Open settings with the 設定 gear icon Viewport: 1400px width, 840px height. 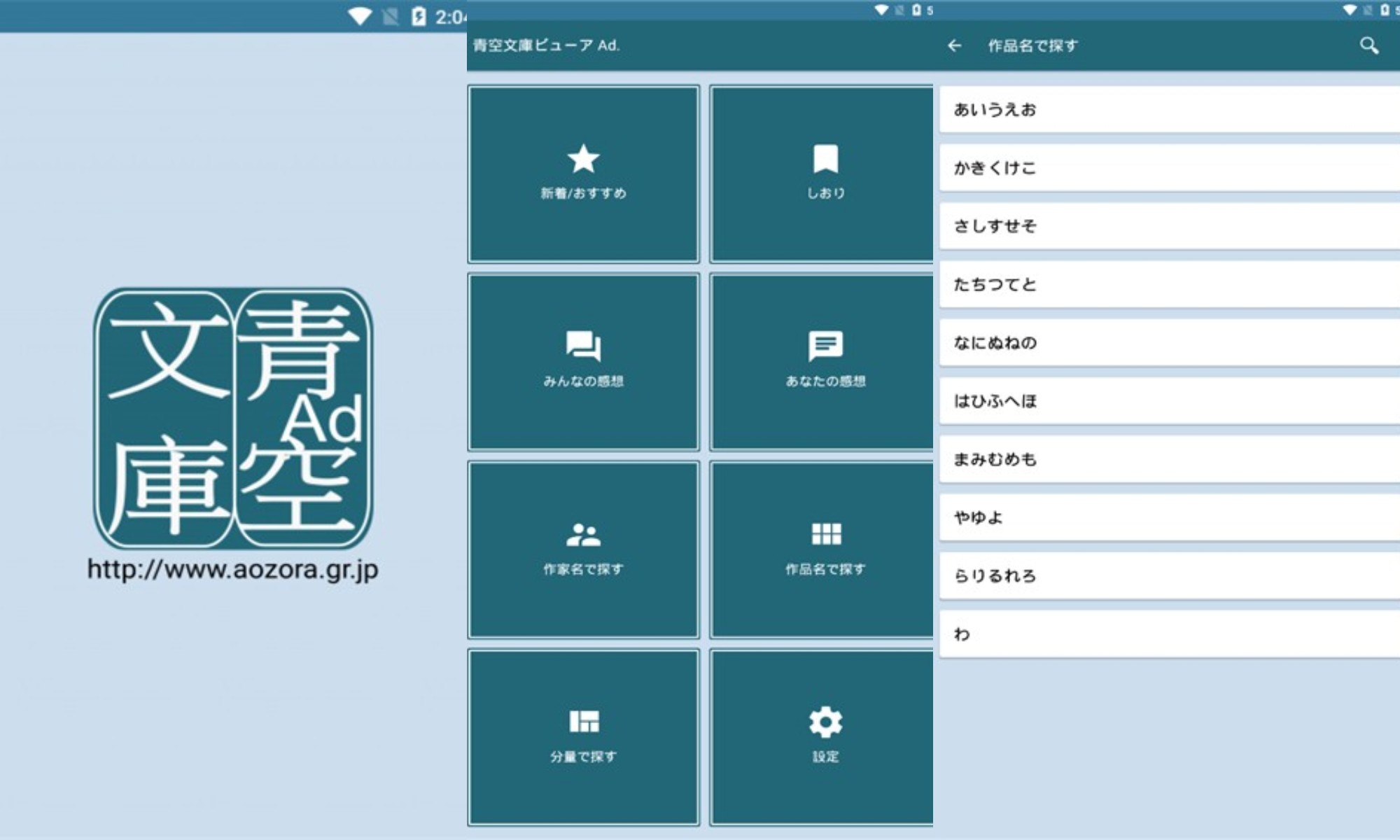[x=825, y=722]
